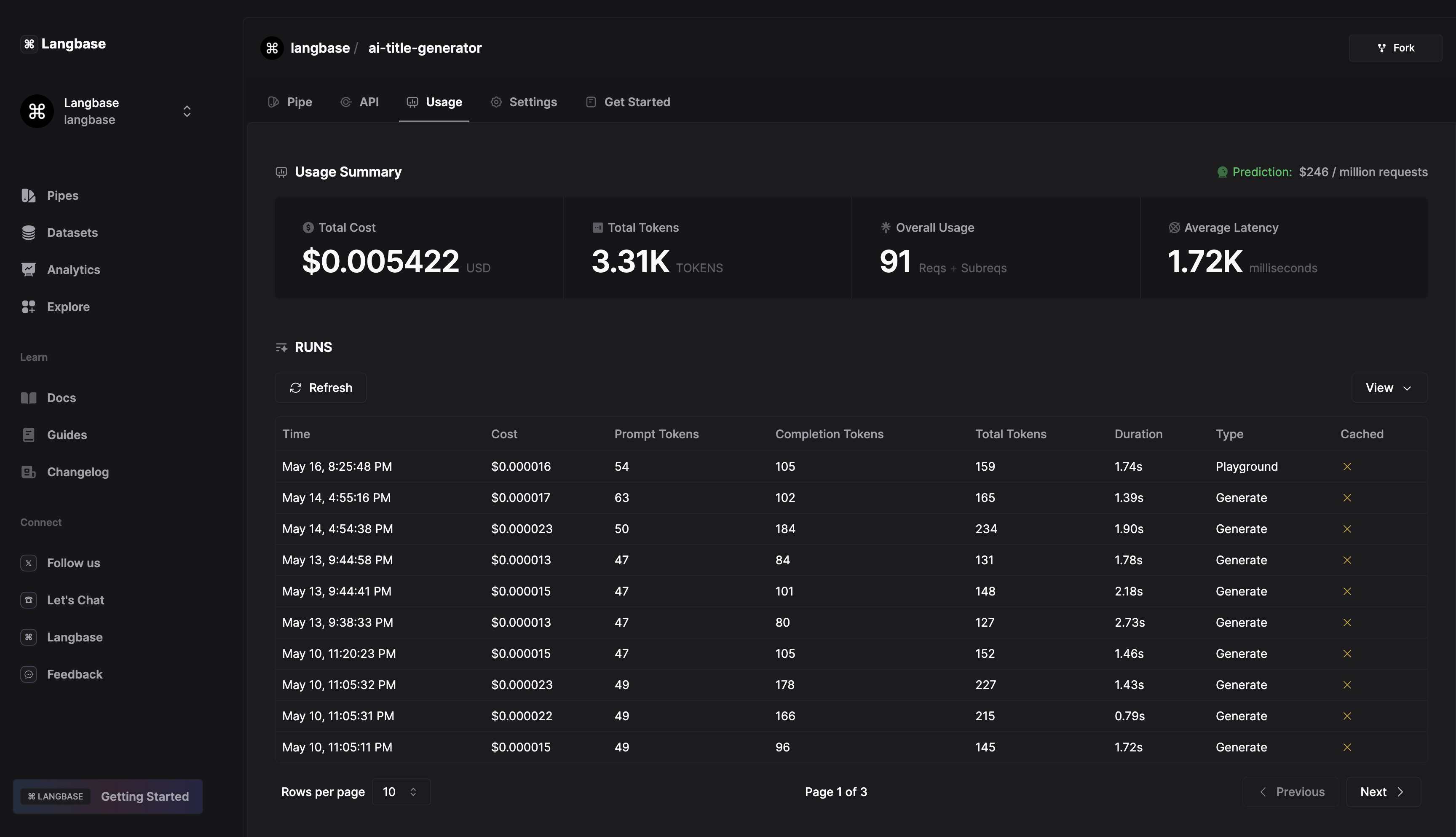Screen dimensions: 1456x837
Task: Click the Getting Started banner
Action: 108,797
